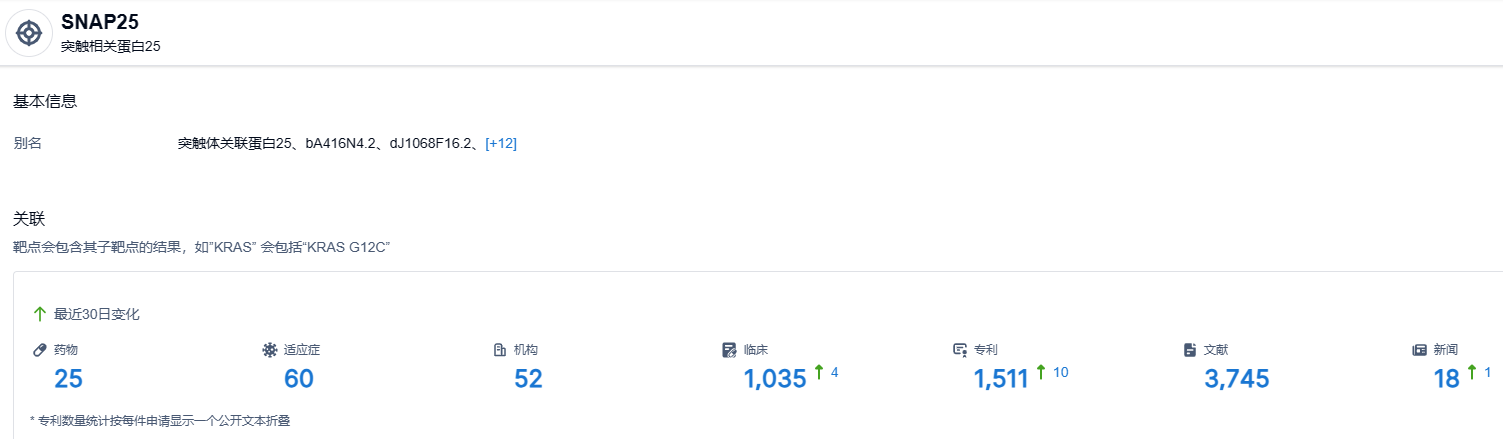
Task: Open the 3,745 literature results
Action: (1236, 379)
